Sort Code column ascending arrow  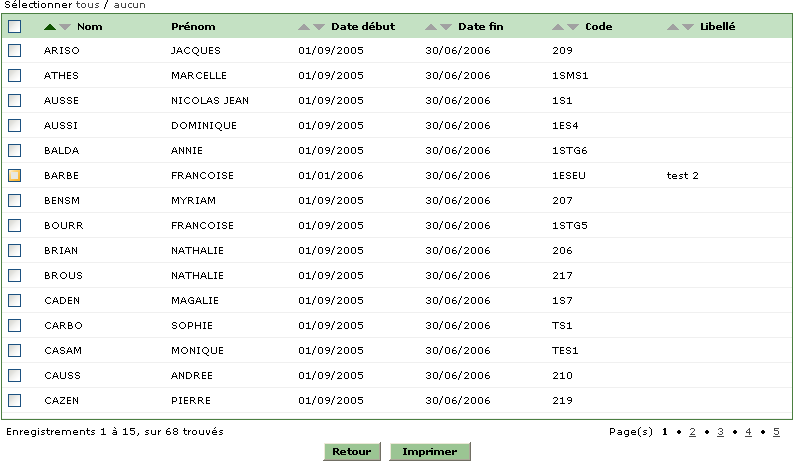[557, 27]
